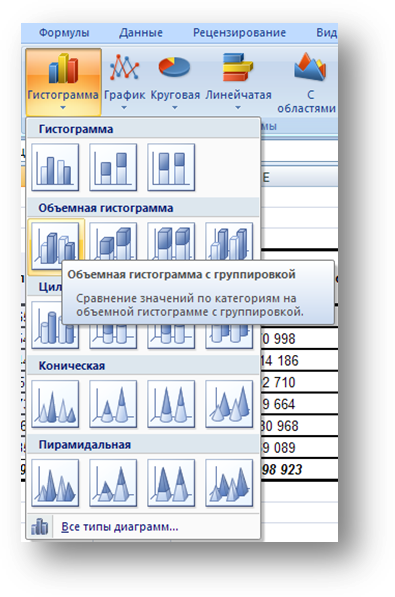This screenshot has width=395, height=597.
Task: Select 100% stacked pyramid chart thumbnail
Action: click(x=171, y=483)
